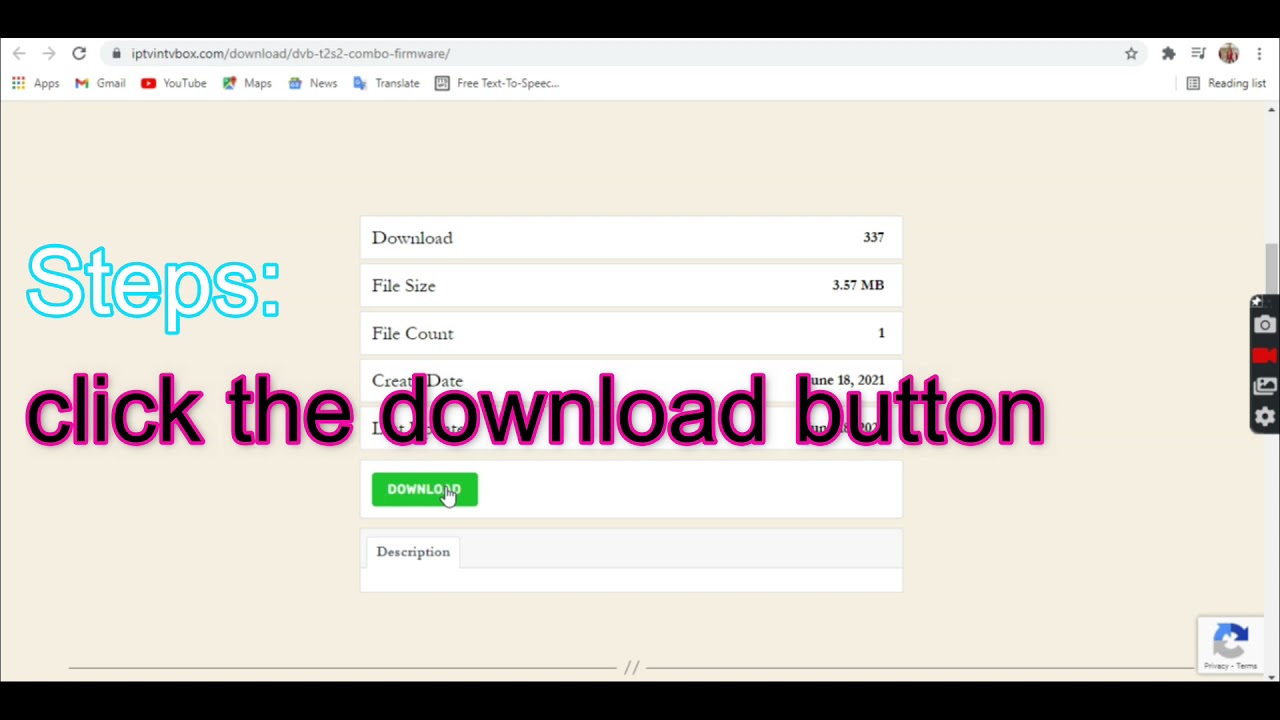1280x720 pixels.
Task: Click the green DOWNLOAD button
Action: click(424, 489)
